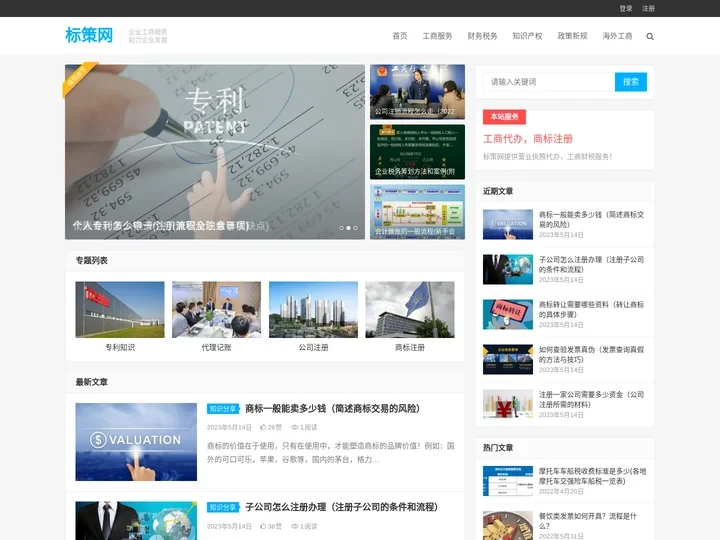Open 专利知识 topic image

click(x=120, y=309)
